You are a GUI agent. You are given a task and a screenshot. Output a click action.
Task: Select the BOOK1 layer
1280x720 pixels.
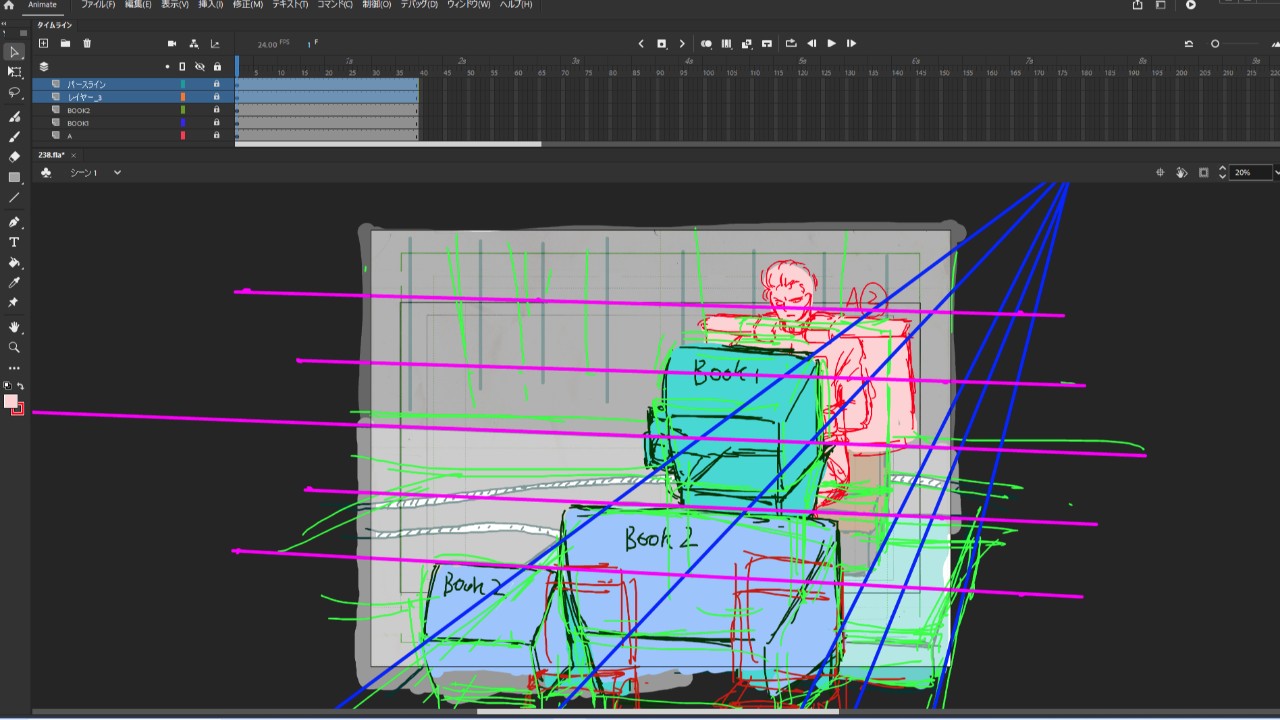79,123
